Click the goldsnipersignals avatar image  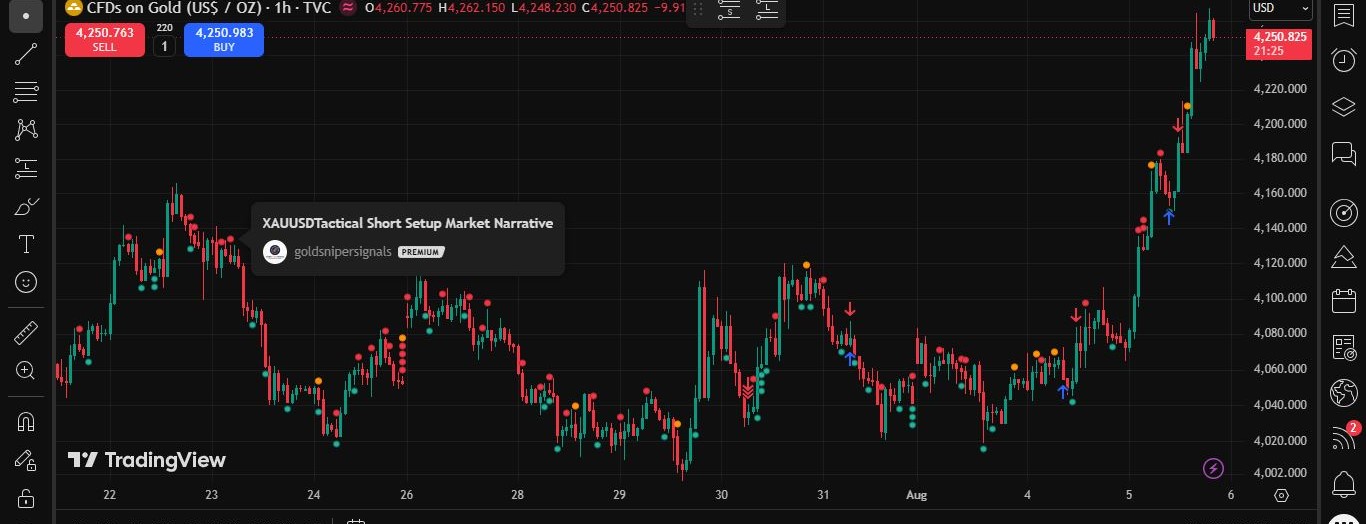click(275, 252)
